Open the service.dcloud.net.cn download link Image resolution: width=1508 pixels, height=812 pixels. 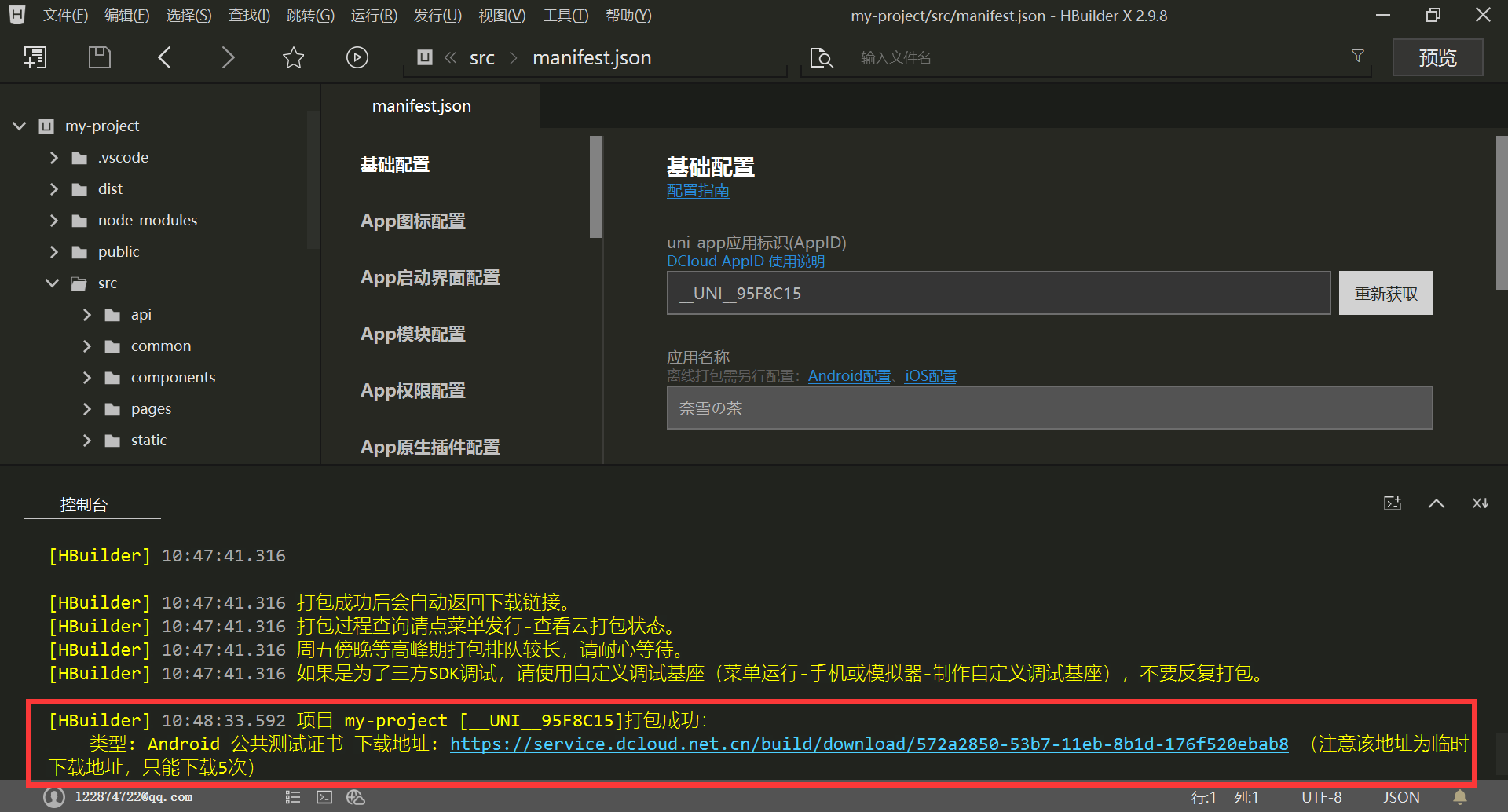(x=869, y=744)
